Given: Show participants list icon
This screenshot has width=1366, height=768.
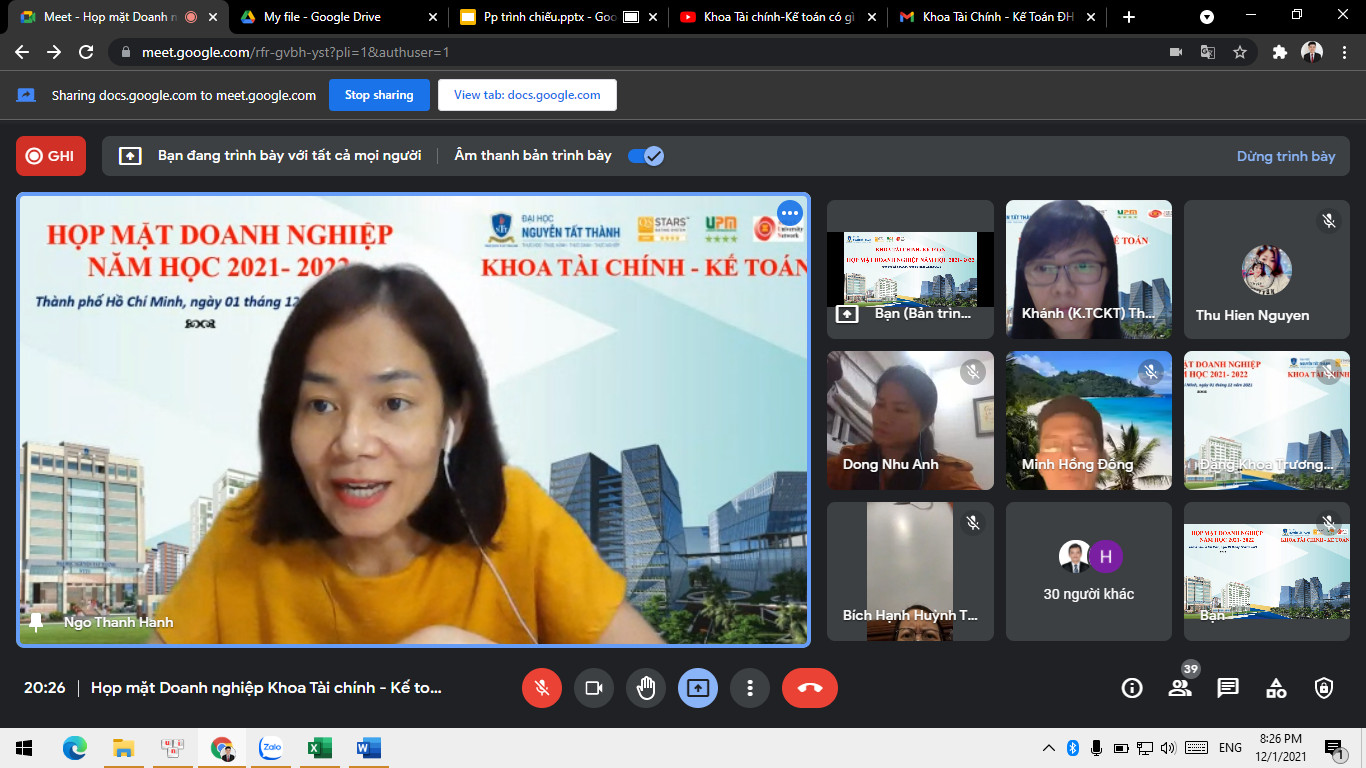Looking at the screenshot, I should point(1180,688).
